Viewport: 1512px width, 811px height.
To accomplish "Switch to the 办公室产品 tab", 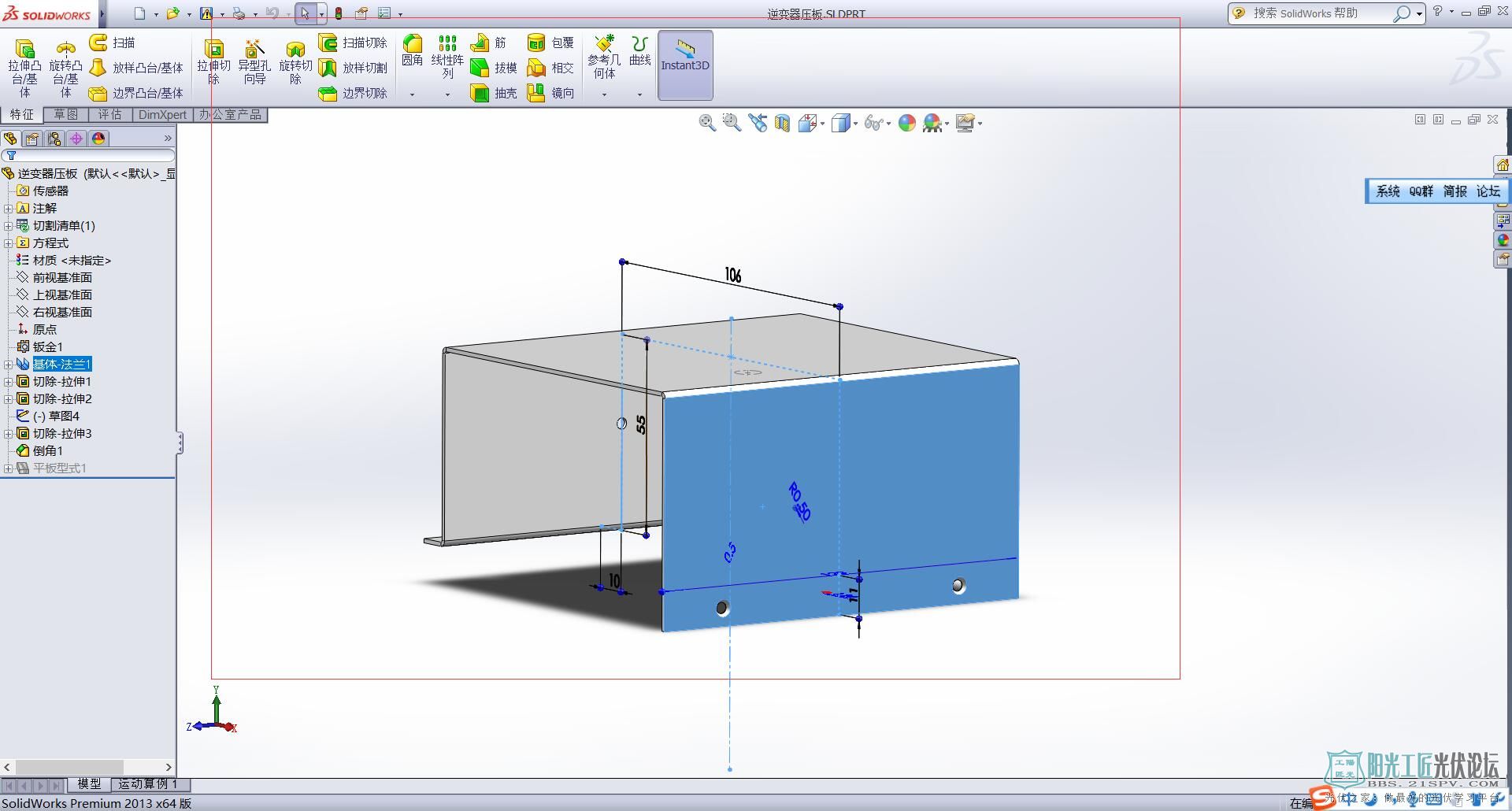I will [x=230, y=115].
